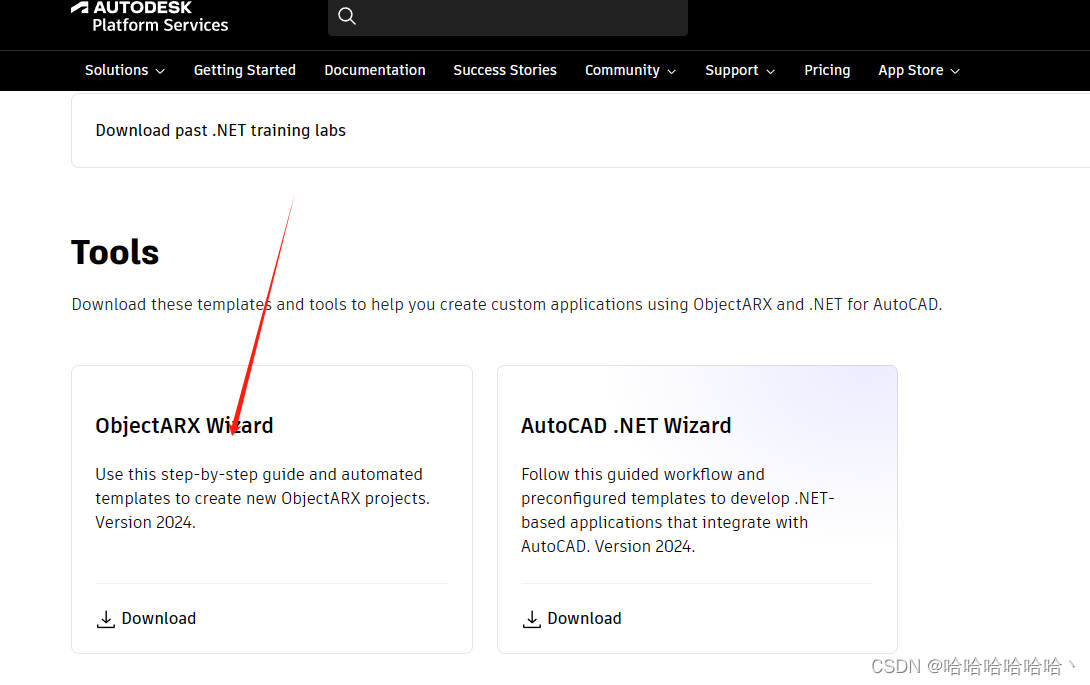Click the Tools section heading
The image size is (1090, 685).
point(115,252)
